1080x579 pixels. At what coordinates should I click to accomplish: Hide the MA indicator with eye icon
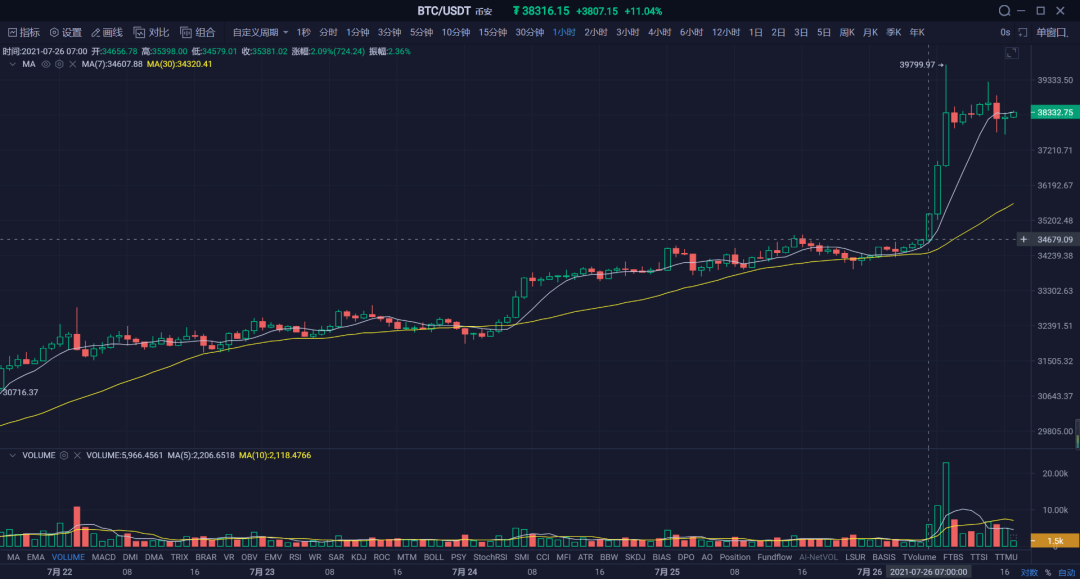pyautogui.click(x=46, y=64)
